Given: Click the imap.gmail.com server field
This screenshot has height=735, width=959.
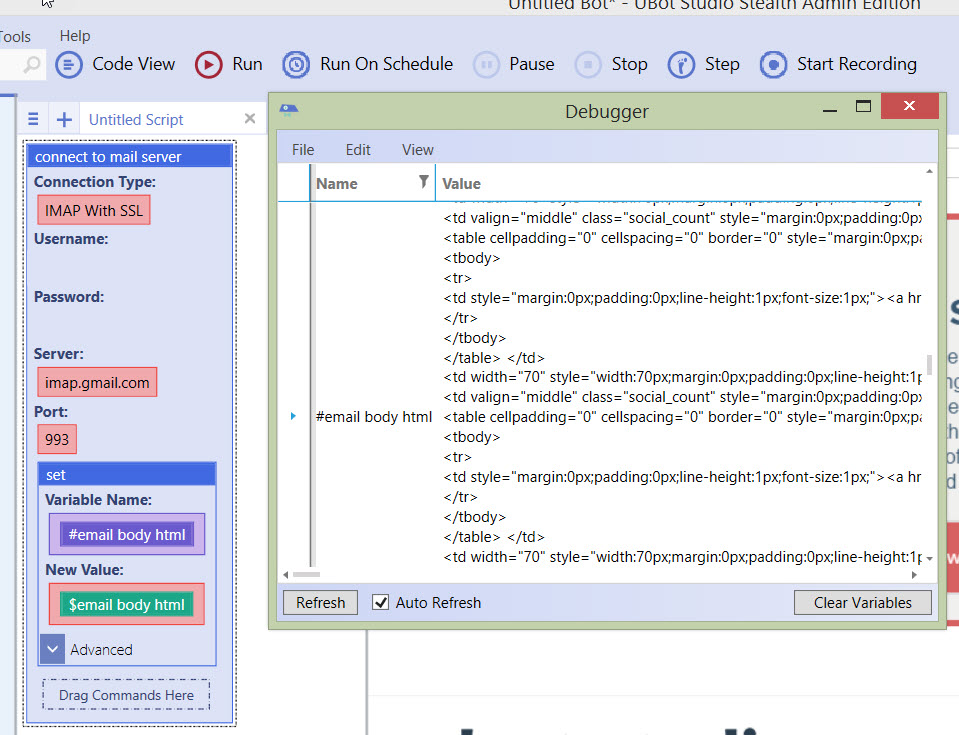Looking at the screenshot, I should 97,382.
